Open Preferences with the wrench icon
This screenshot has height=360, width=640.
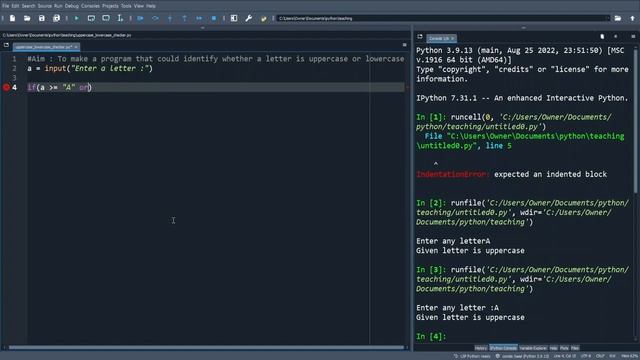[249, 18]
